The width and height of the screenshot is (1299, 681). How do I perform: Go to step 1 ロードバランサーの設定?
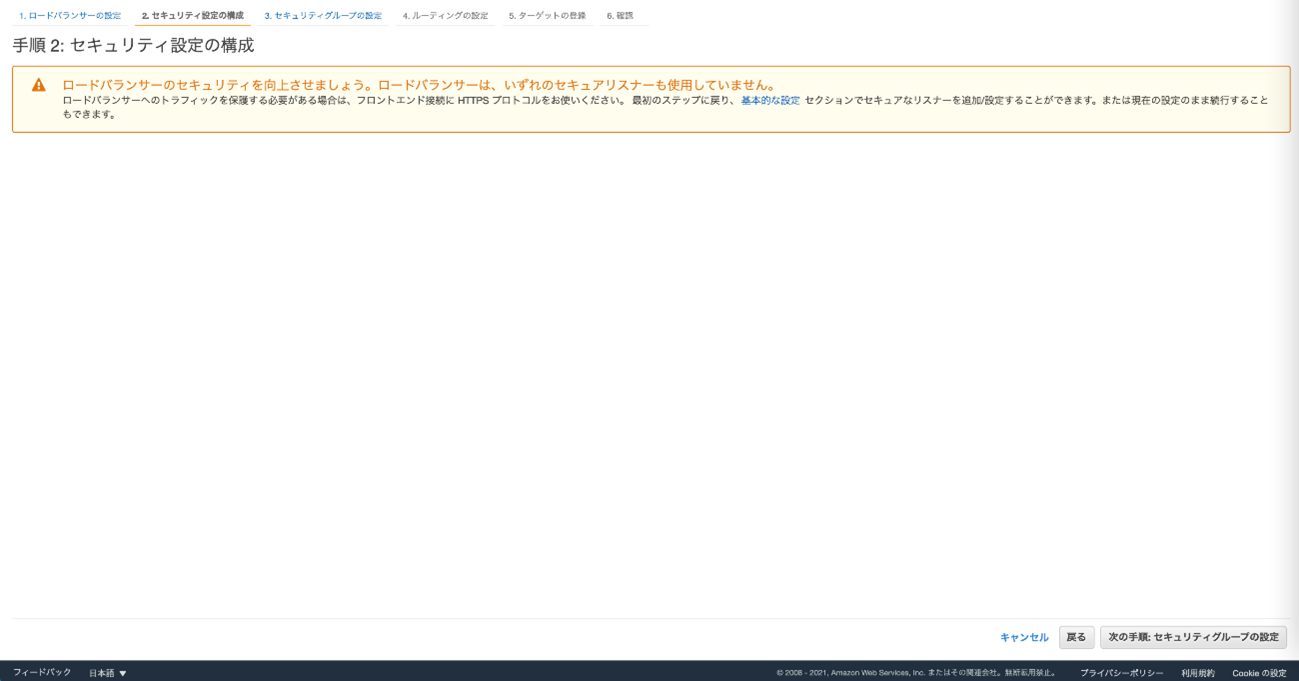click(x=70, y=16)
